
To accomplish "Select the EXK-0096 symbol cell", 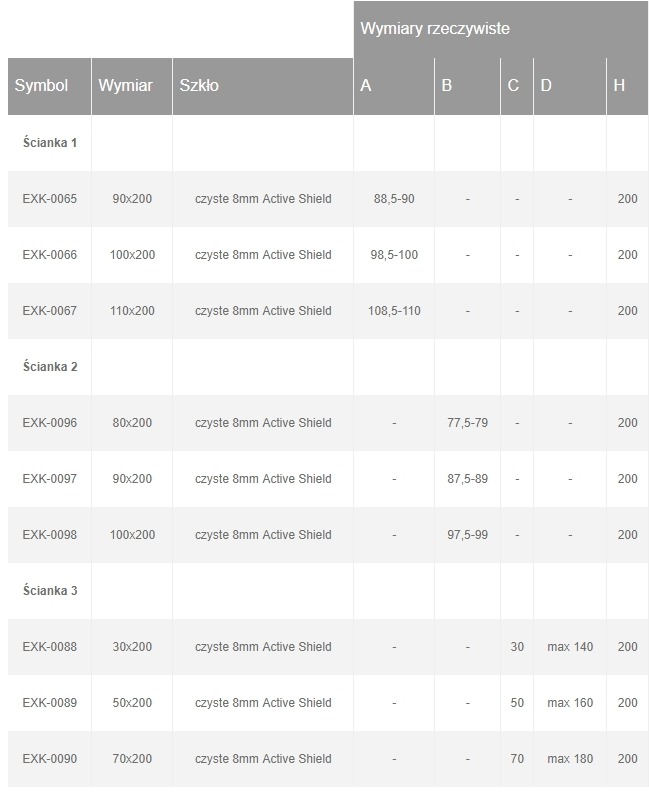I will click(x=49, y=423).
